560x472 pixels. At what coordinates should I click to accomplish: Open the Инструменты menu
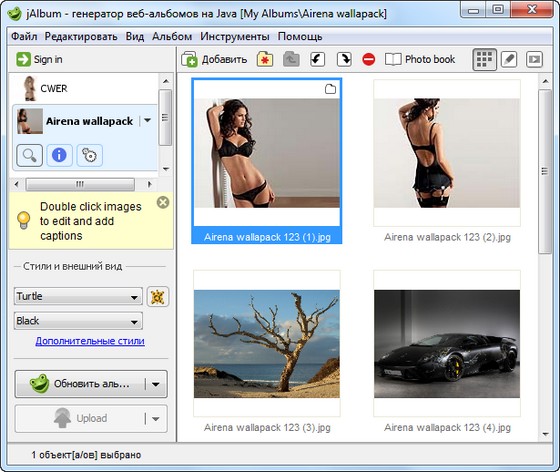coord(235,36)
